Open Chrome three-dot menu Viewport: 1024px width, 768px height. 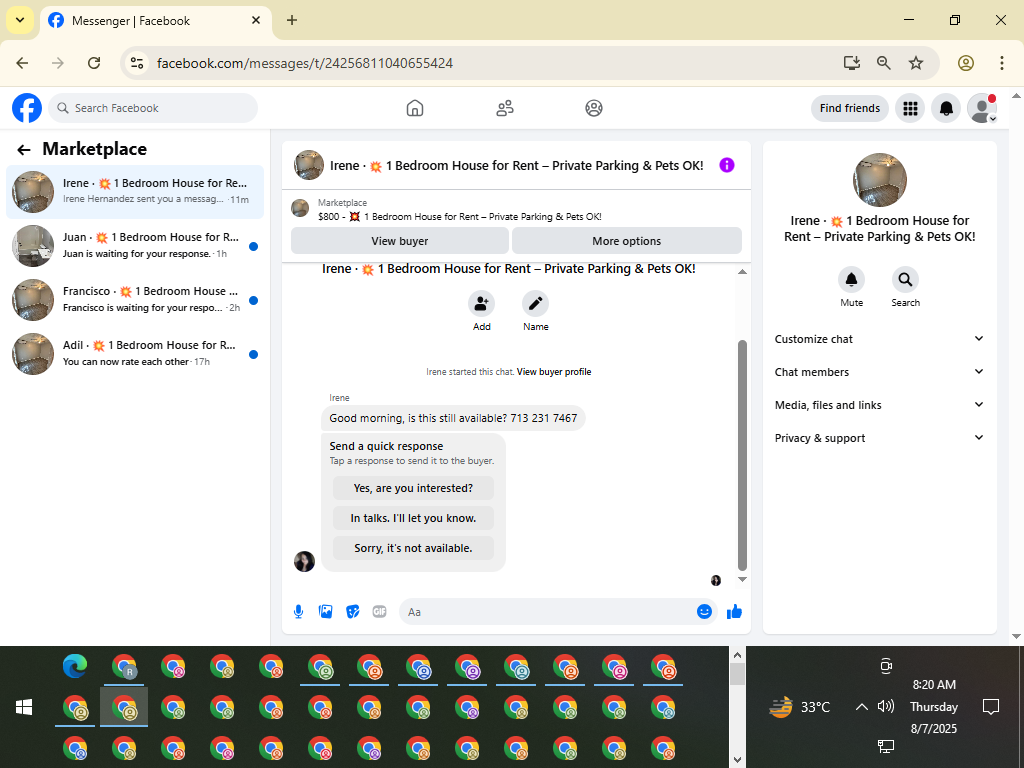pyautogui.click(x=1002, y=63)
